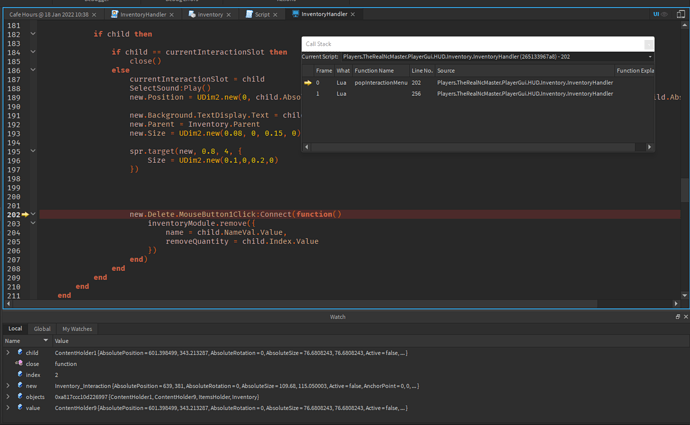The width and height of the screenshot is (690, 425).
Task: Open My Watches tab
Action: (77, 329)
